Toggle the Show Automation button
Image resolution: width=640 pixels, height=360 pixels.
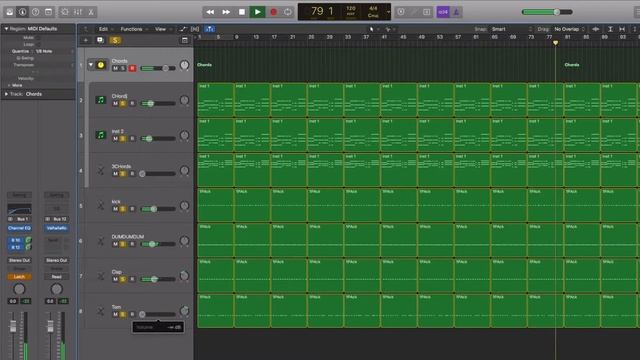pos(183,29)
